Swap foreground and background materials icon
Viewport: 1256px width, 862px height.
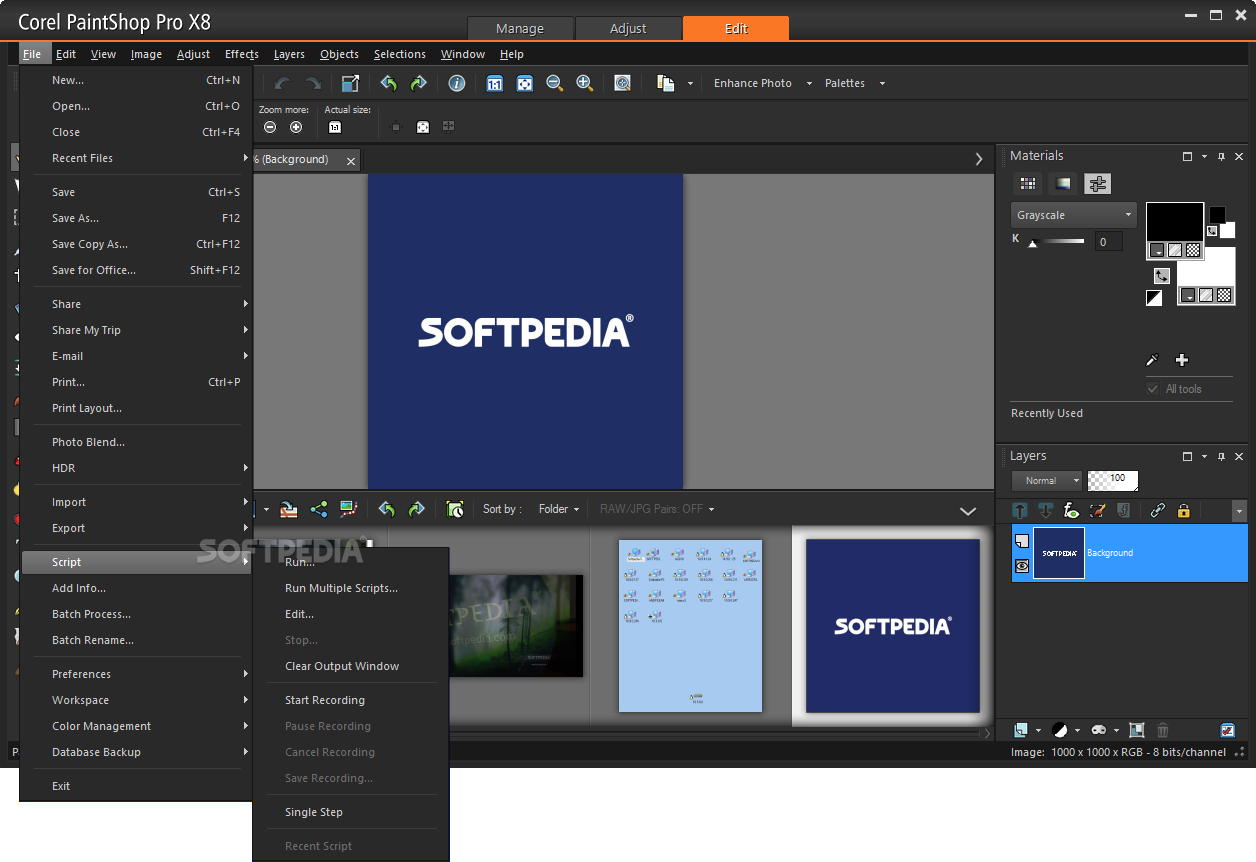coord(1161,275)
